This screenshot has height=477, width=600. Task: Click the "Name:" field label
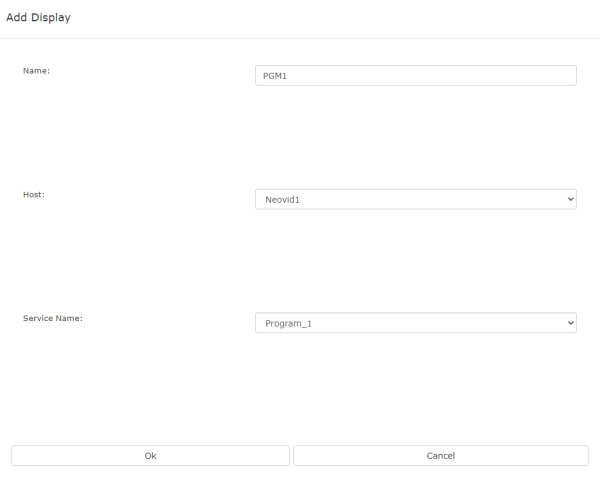pos(36,71)
